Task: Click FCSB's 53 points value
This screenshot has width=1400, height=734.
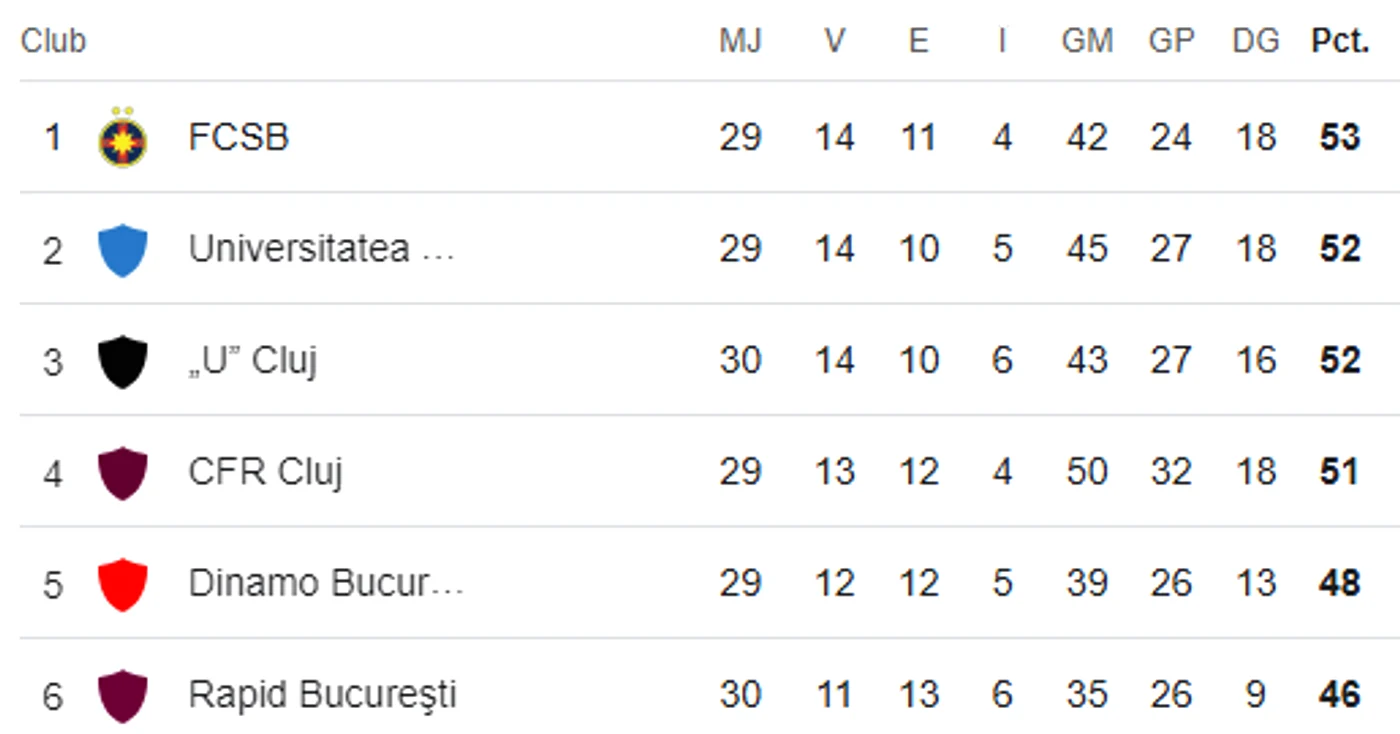Action: point(1340,137)
